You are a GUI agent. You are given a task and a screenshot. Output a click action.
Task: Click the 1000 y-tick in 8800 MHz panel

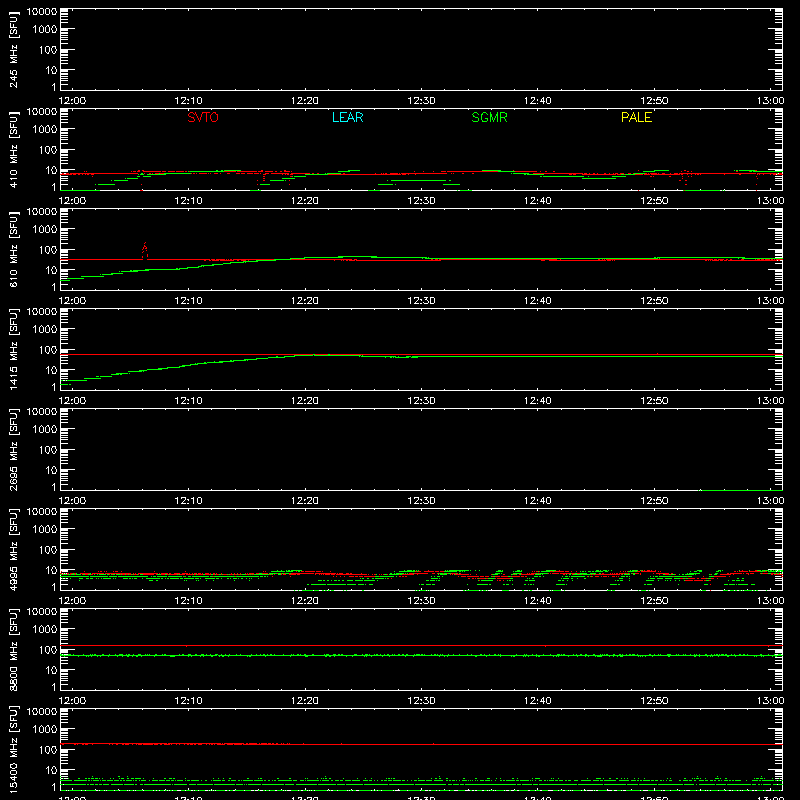coord(45,630)
